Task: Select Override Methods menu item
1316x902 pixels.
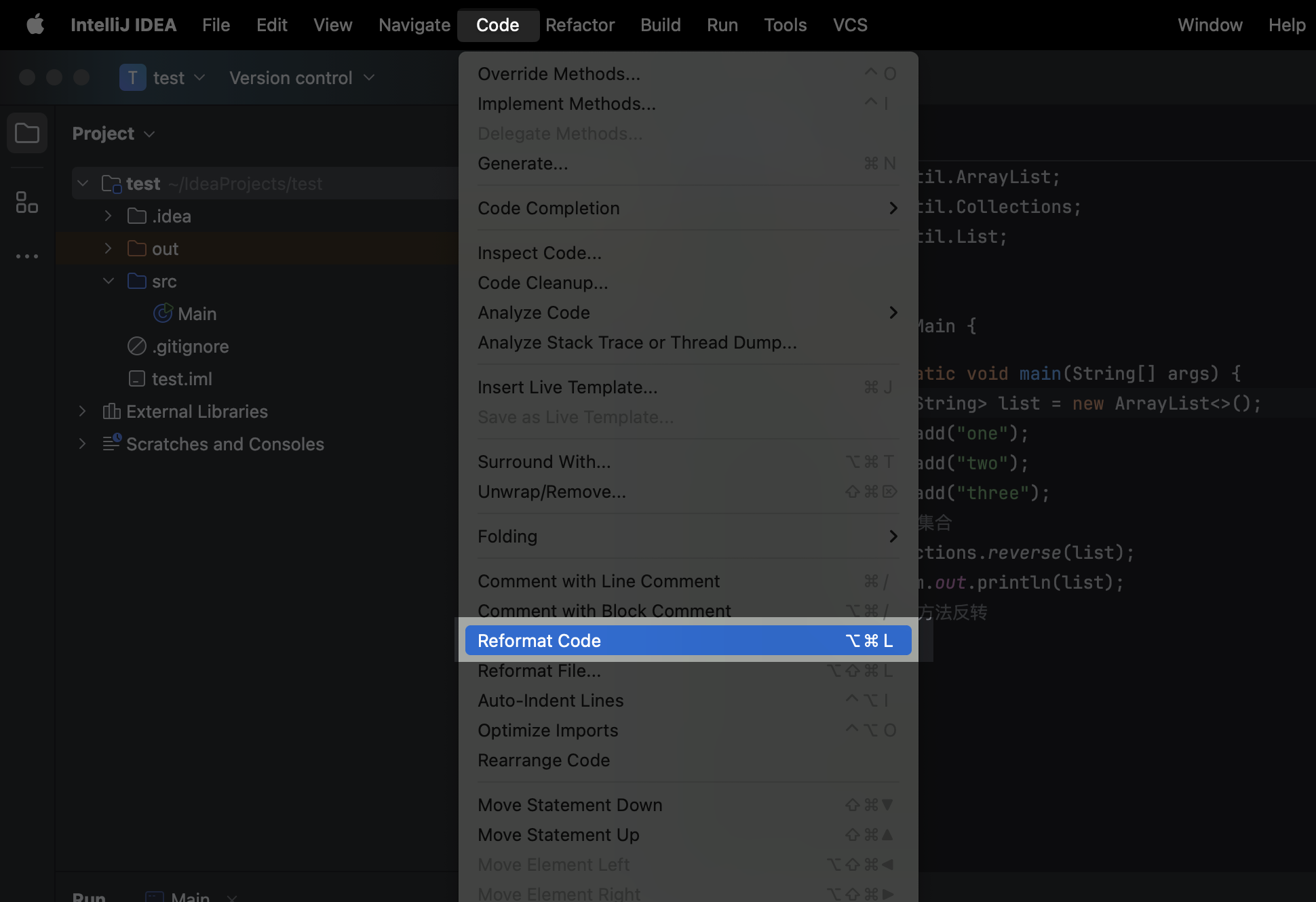Action: (688, 74)
